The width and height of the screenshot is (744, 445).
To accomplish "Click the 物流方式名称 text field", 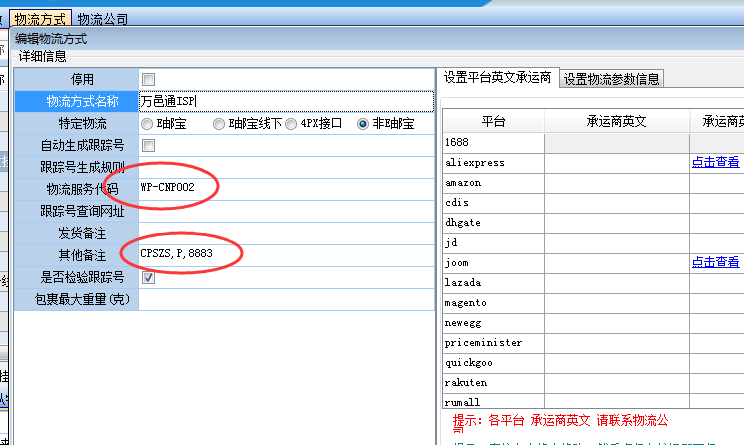I will 285,101.
